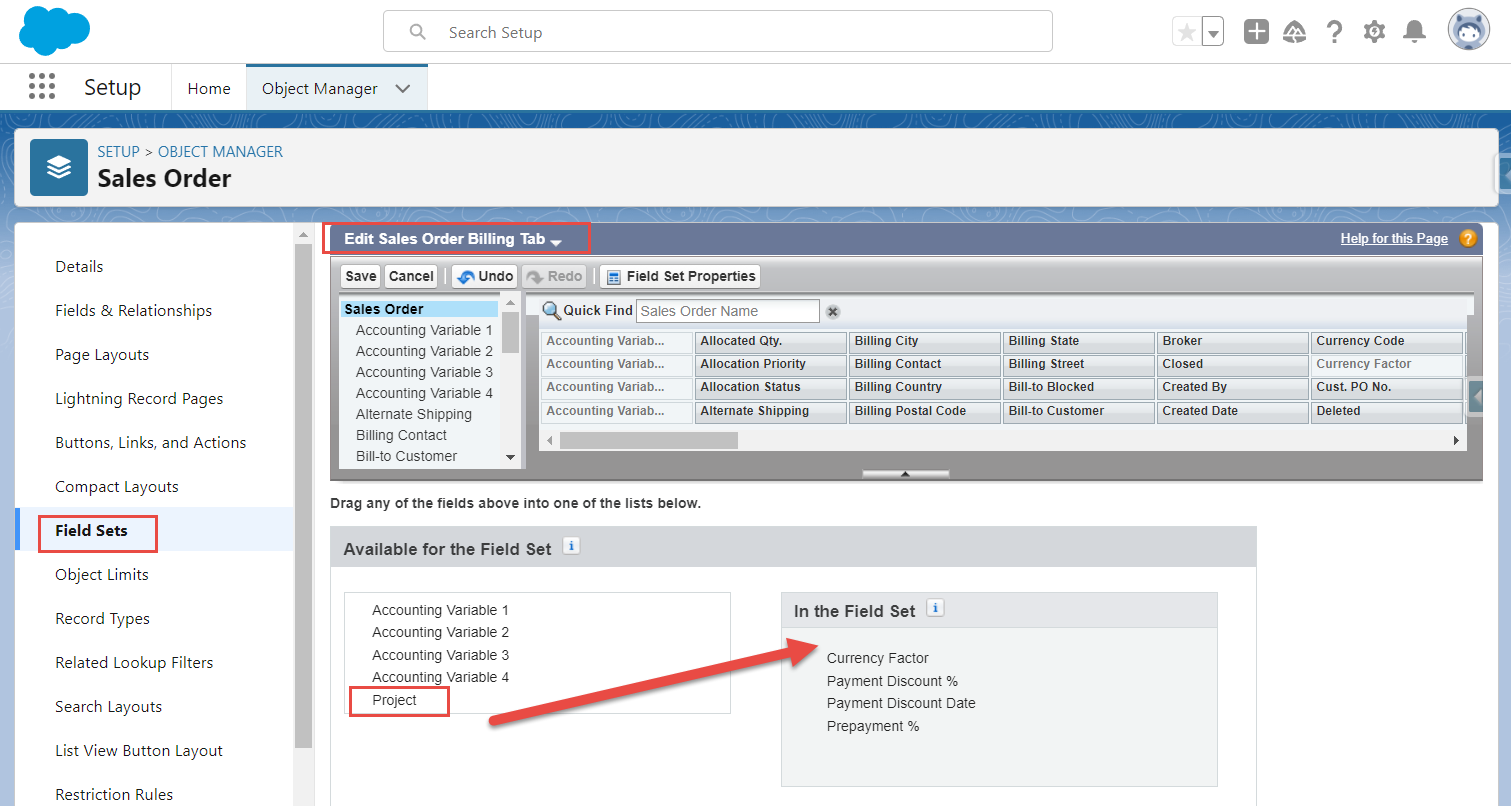Click the Sales Order object icon
The width and height of the screenshot is (1511, 806).
[x=59, y=167]
